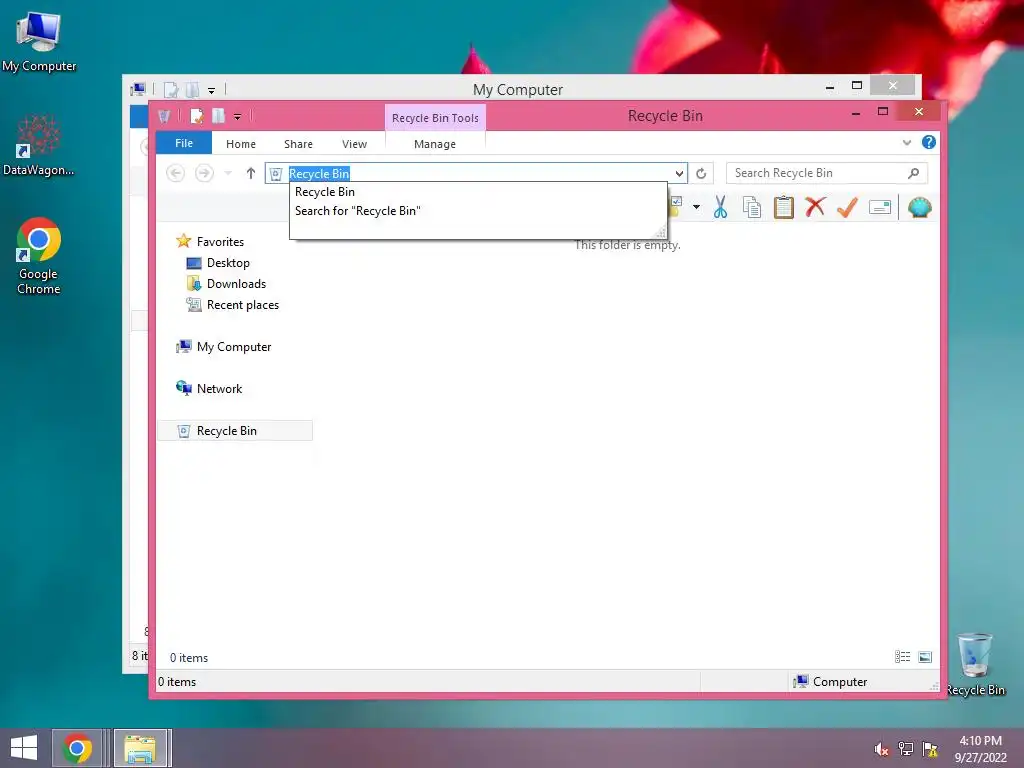
Task: Open the My Computer desktop shortcut
Action: 39,42
